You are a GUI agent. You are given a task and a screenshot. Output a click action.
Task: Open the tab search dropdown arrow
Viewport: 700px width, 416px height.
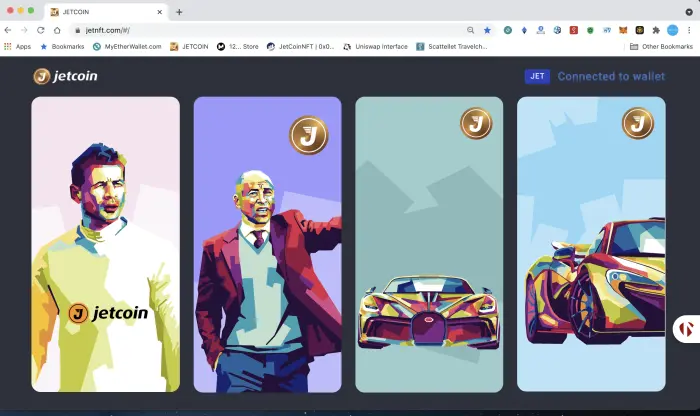689,12
